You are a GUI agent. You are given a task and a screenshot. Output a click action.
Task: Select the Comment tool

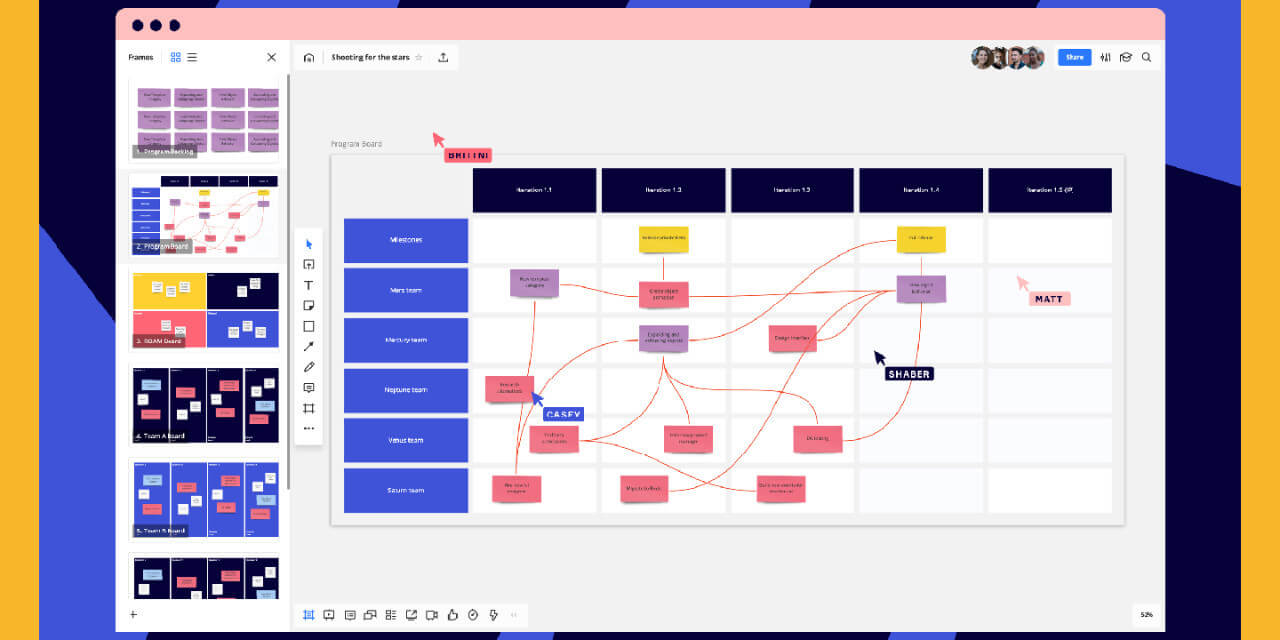coord(309,388)
